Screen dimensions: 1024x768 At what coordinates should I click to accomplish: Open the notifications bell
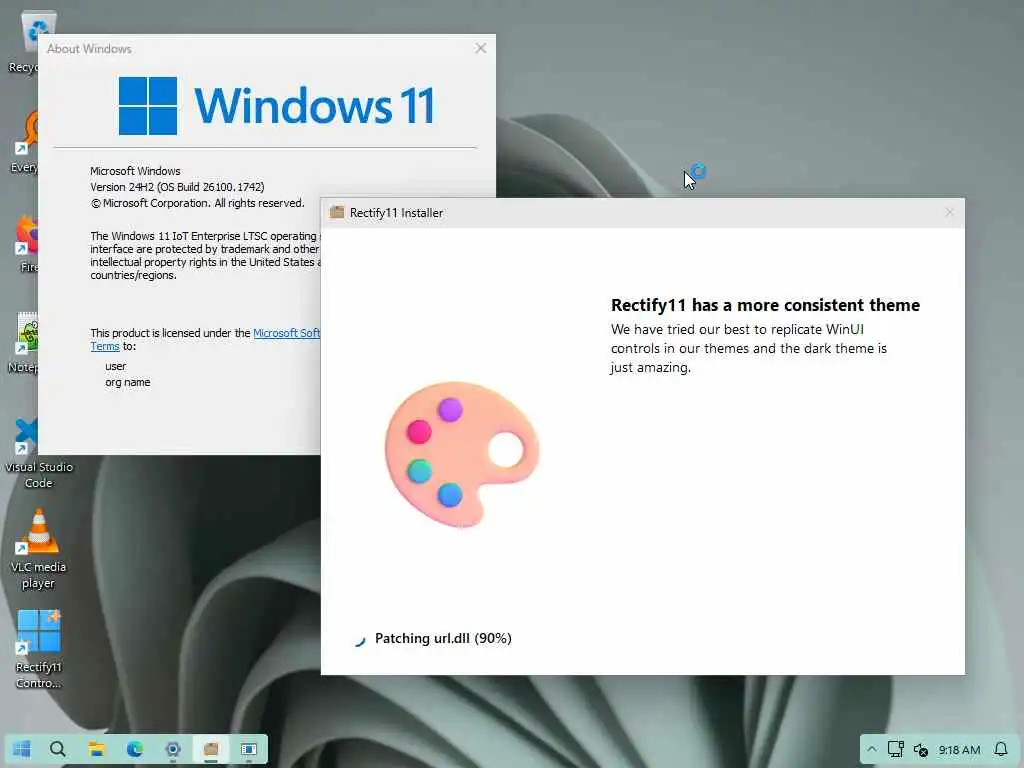coord(1000,749)
